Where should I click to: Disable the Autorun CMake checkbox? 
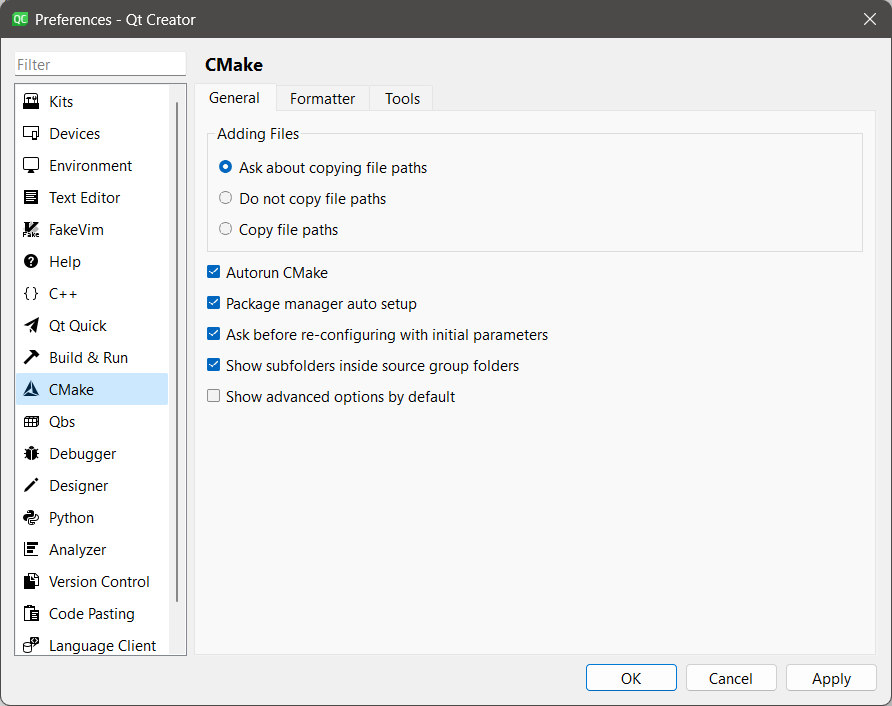[x=213, y=272]
